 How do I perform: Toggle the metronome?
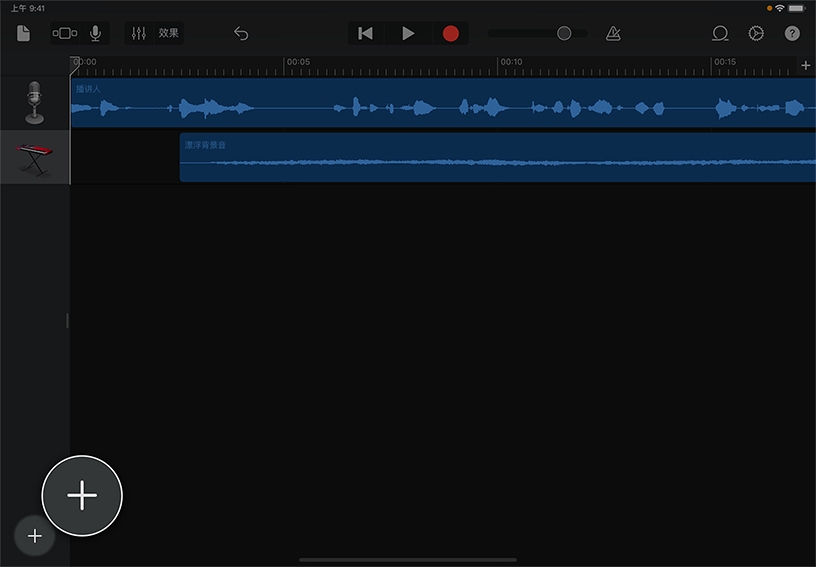pos(613,33)
